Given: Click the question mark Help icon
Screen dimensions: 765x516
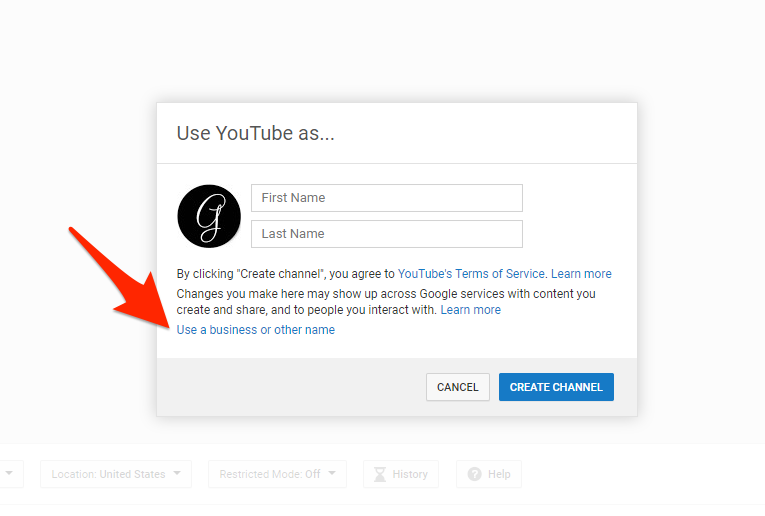Looking at the screenshot, I should [474, 474].
